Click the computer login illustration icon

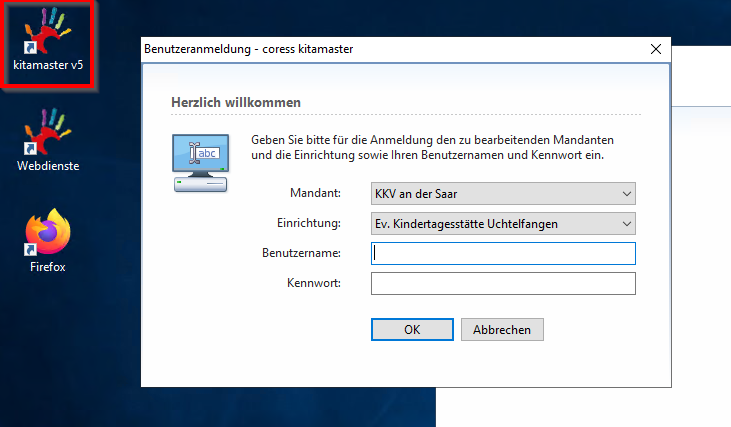[200, 163]
